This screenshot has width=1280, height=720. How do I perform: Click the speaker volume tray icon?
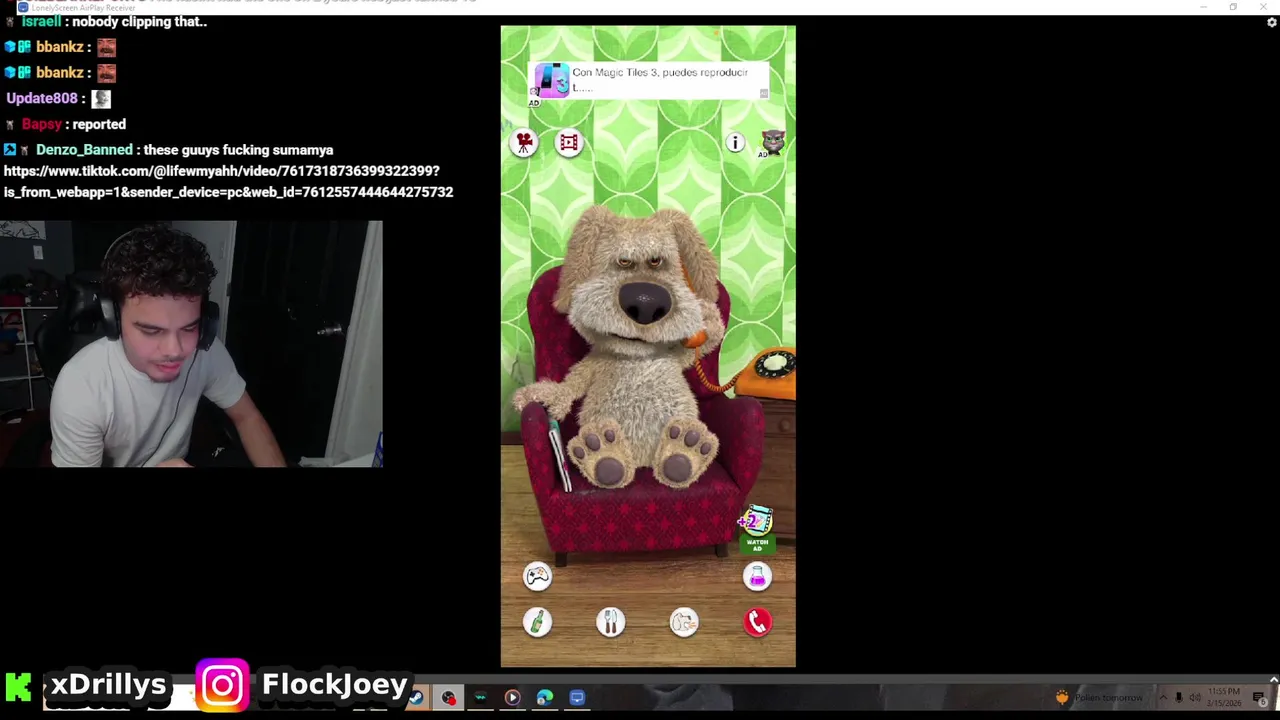(1195, 698)
